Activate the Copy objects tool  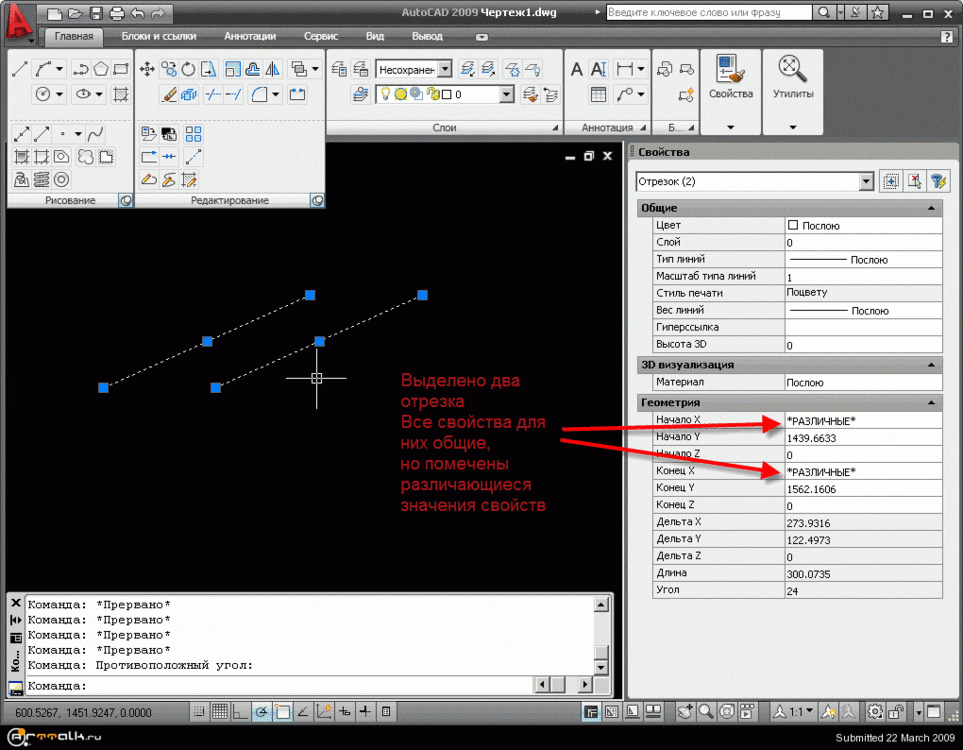(x=169, y=69)
